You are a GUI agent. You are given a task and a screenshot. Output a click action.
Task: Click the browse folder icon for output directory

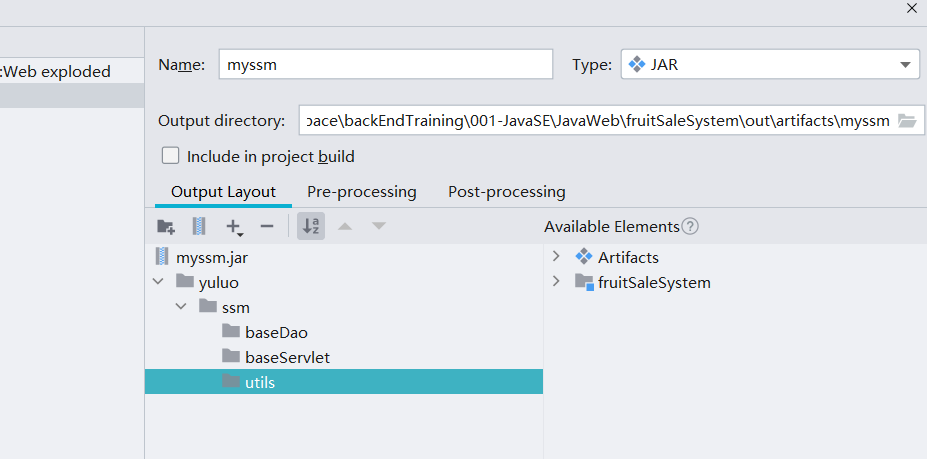point(907,121)
